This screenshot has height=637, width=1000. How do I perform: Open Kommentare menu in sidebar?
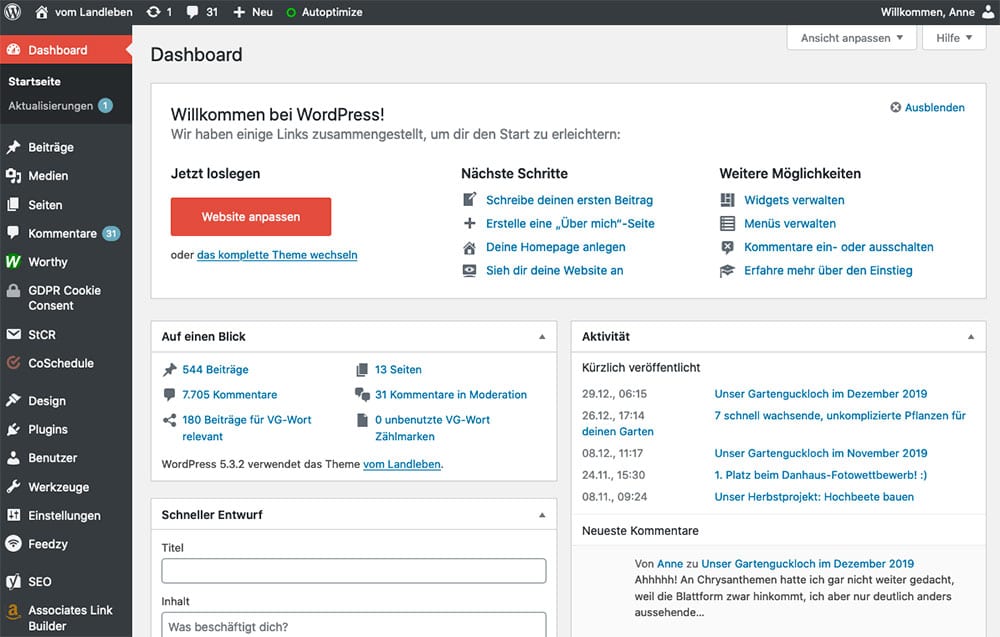tap(62, 233)
